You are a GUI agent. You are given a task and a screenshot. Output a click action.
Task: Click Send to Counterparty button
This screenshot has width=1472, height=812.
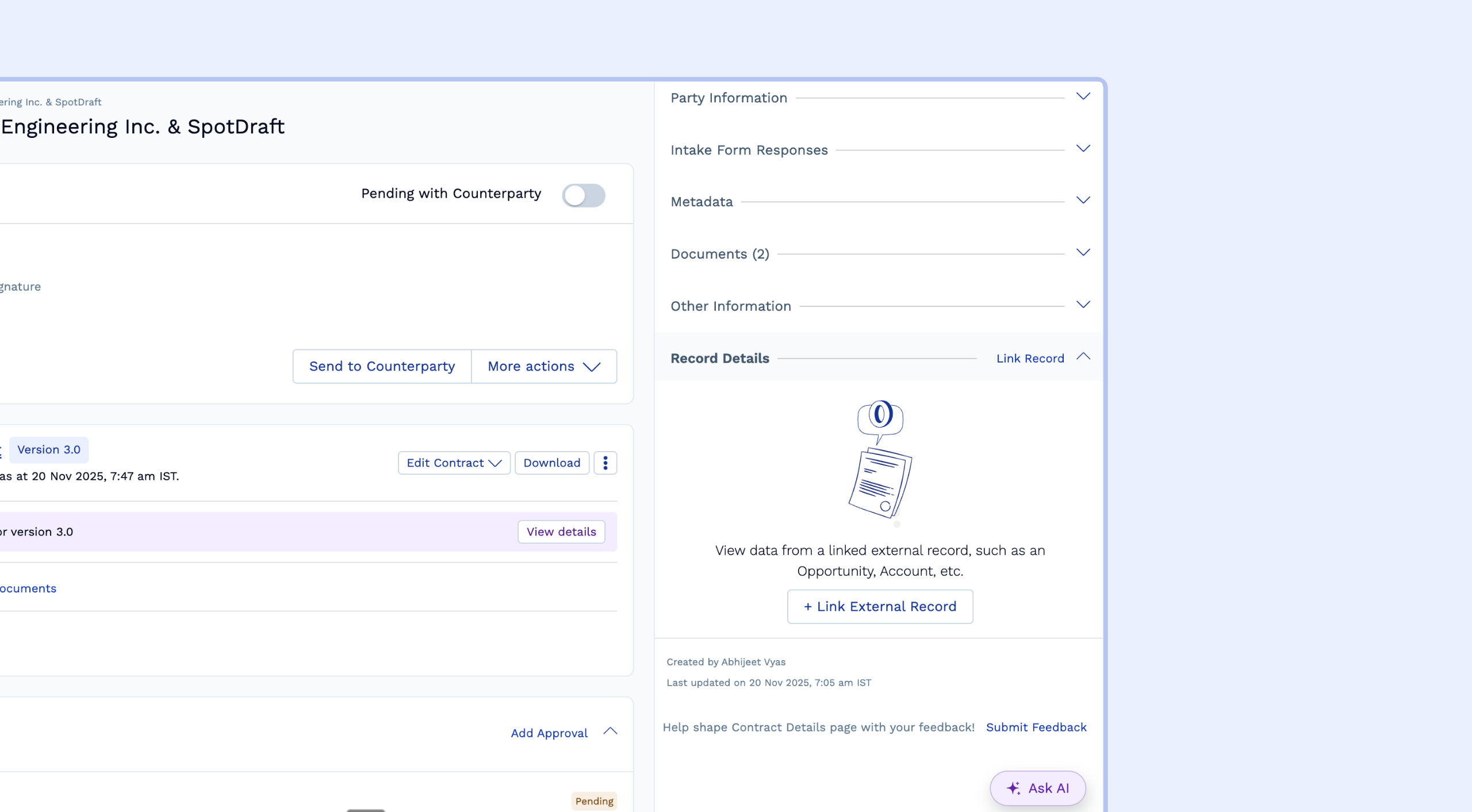pyautogui.click(x=382, y=366)
